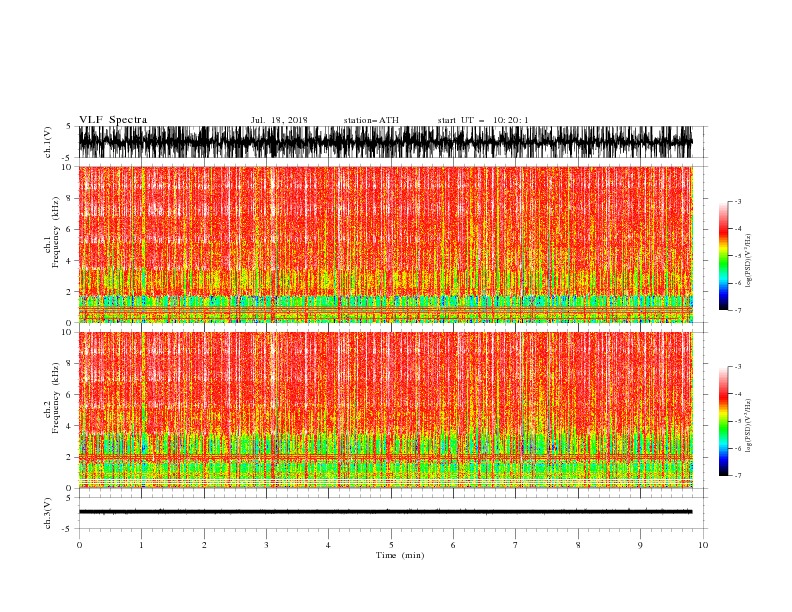Click time axis tick label '8'
The height and width of the screenshot is (612, 792).
pyautogui.click(x=578, y=545)
